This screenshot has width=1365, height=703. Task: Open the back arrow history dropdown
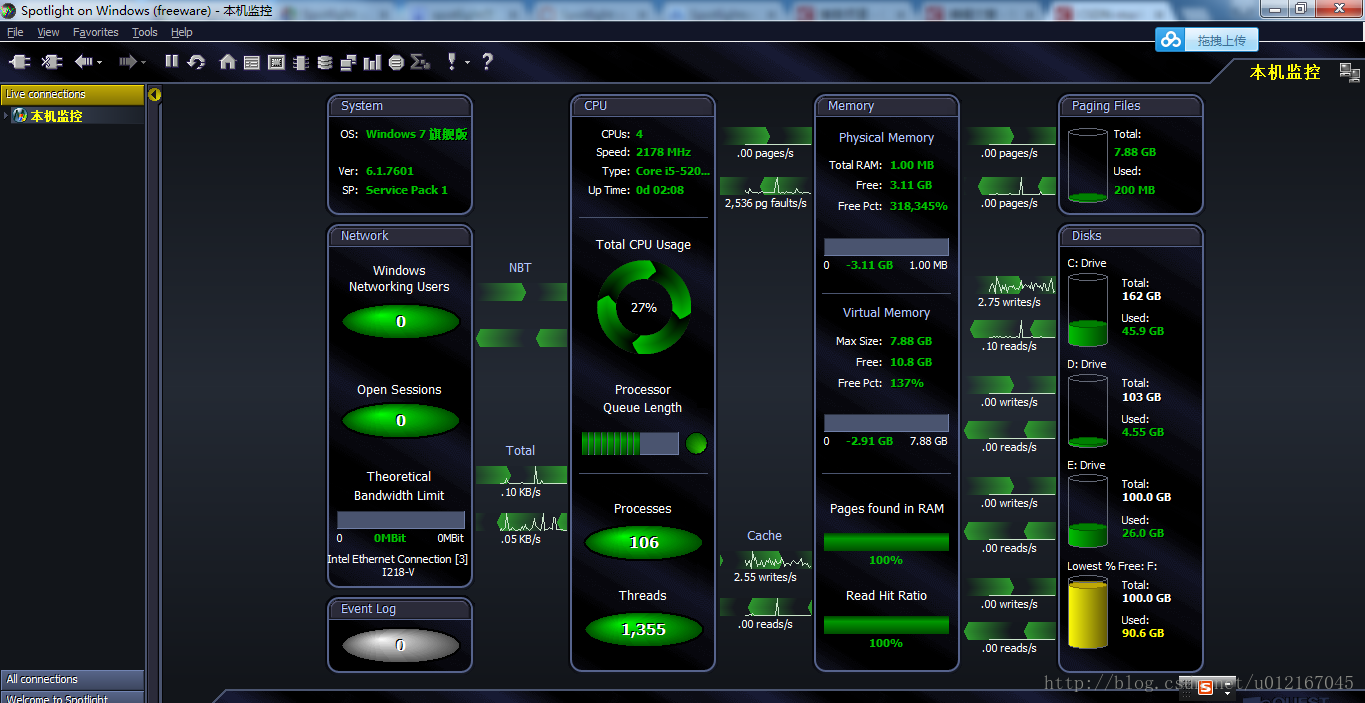click(x=99, y=63)
